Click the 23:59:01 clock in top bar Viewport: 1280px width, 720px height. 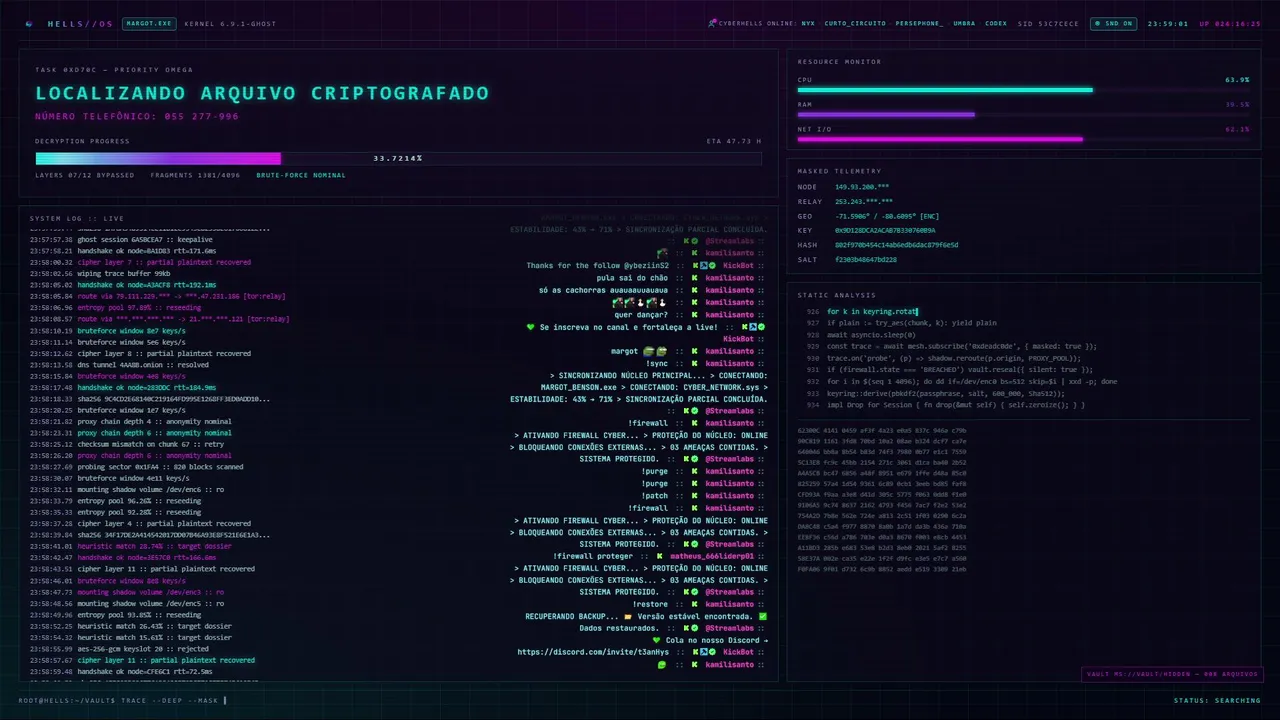(x=1168, y=23)
